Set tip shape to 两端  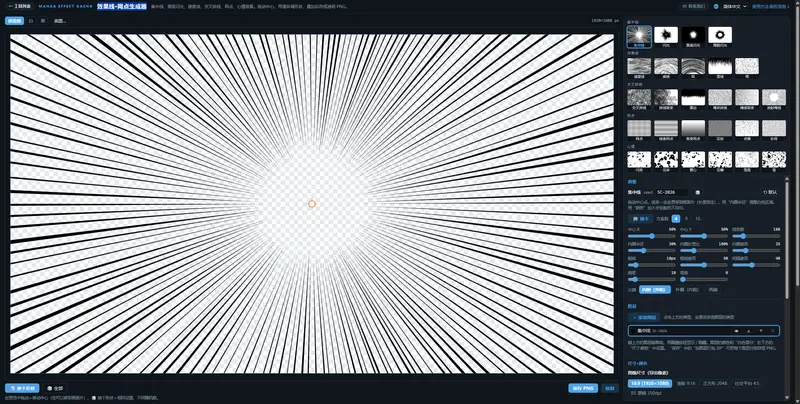click(713, 290)
